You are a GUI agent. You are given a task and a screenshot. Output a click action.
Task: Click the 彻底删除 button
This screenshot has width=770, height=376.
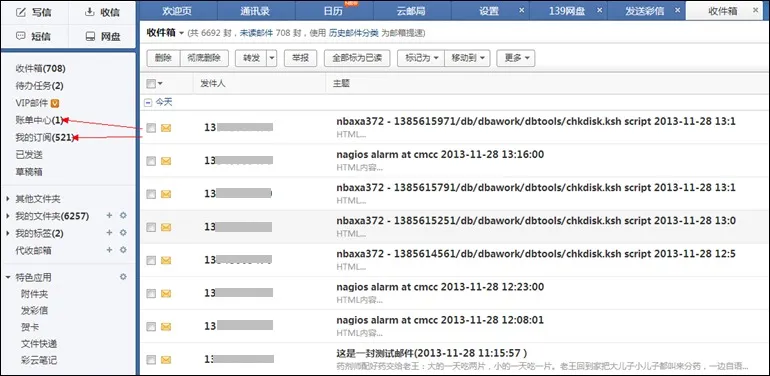pyautogui.click(x=204, y=58)
